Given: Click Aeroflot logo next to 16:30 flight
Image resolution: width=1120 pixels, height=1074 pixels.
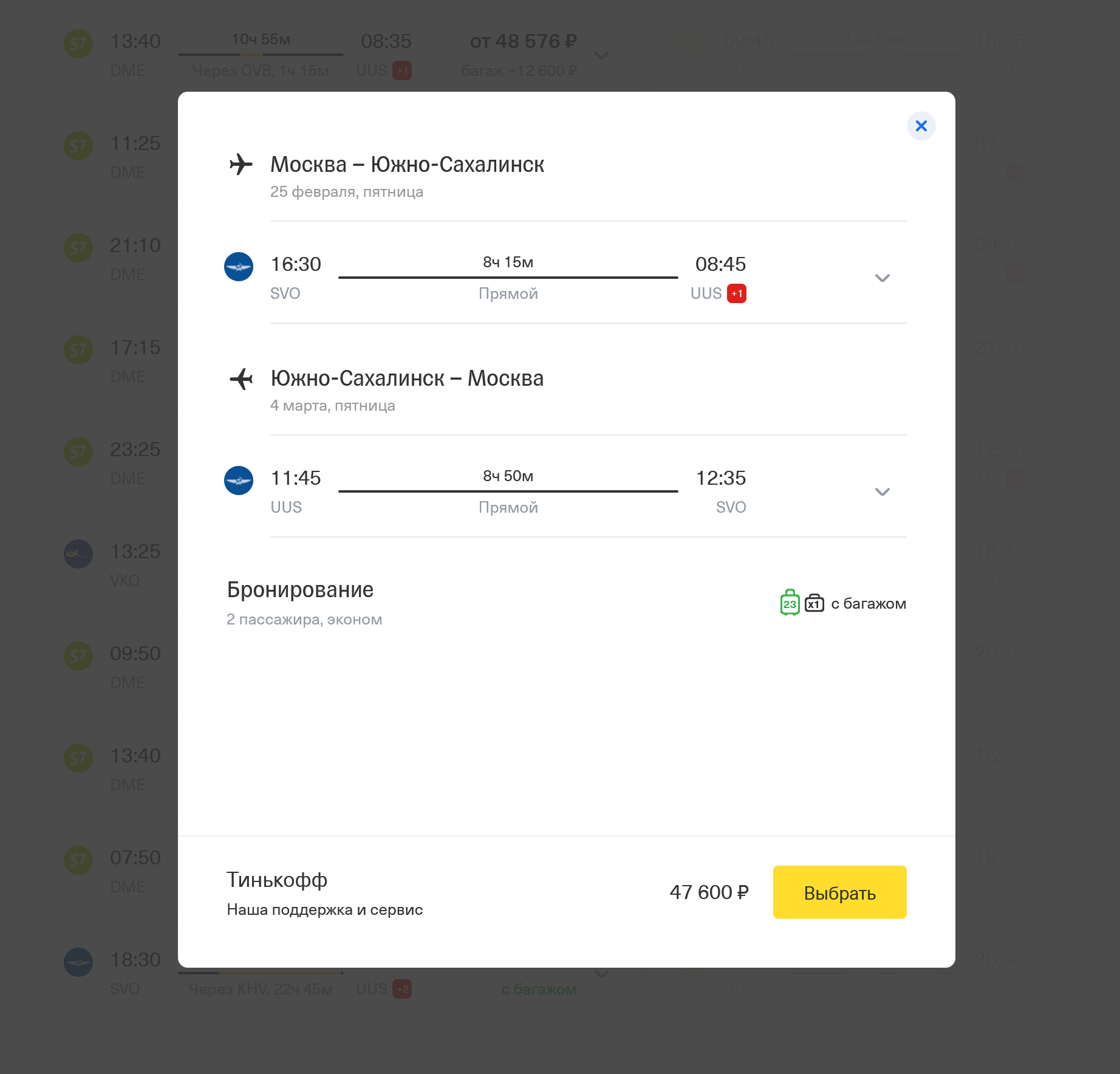Looking at the screenshot, I should click(x=239, y=267).
